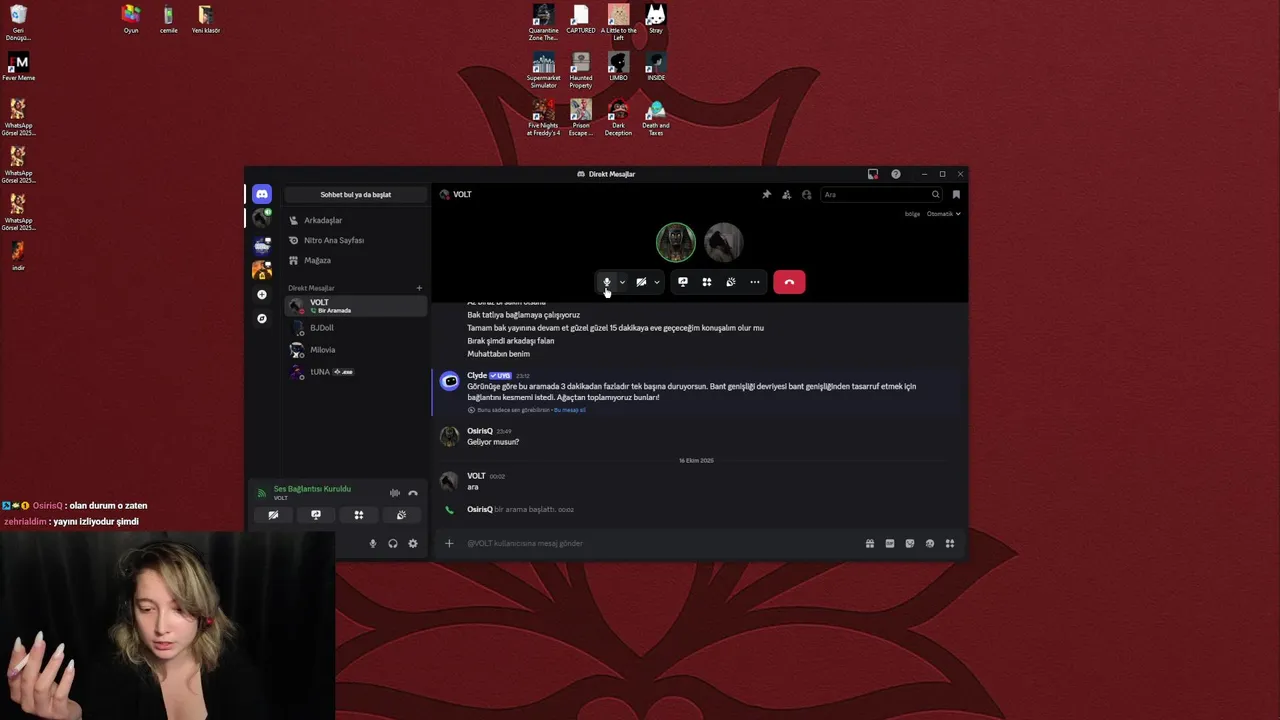Click 'Sohbet bul ya da başlat' search button

(x=356, y=195)
